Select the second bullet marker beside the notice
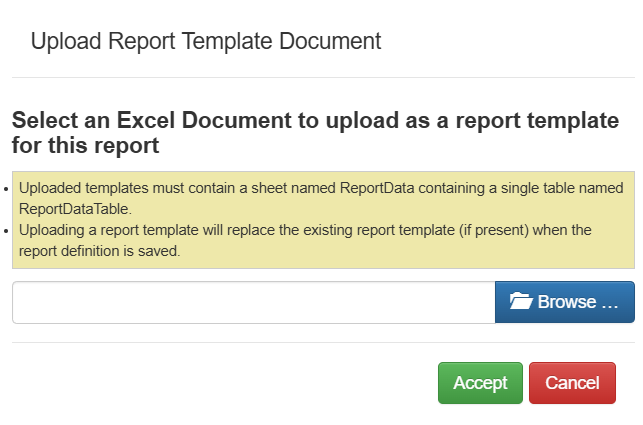Viewport: 643px width, 425px height. pos(6,231)
